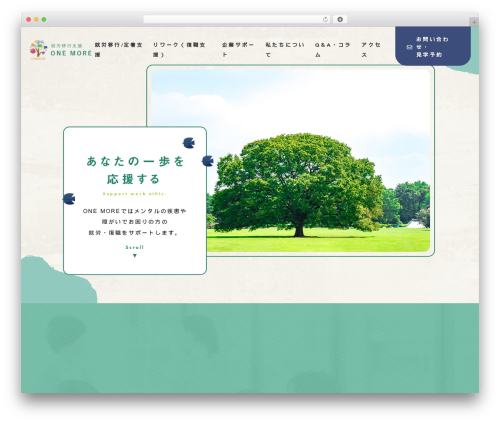The height and width of the screenshot is (423, 500).
Task: Open the アクセス menu item
Action: point(371,50)
